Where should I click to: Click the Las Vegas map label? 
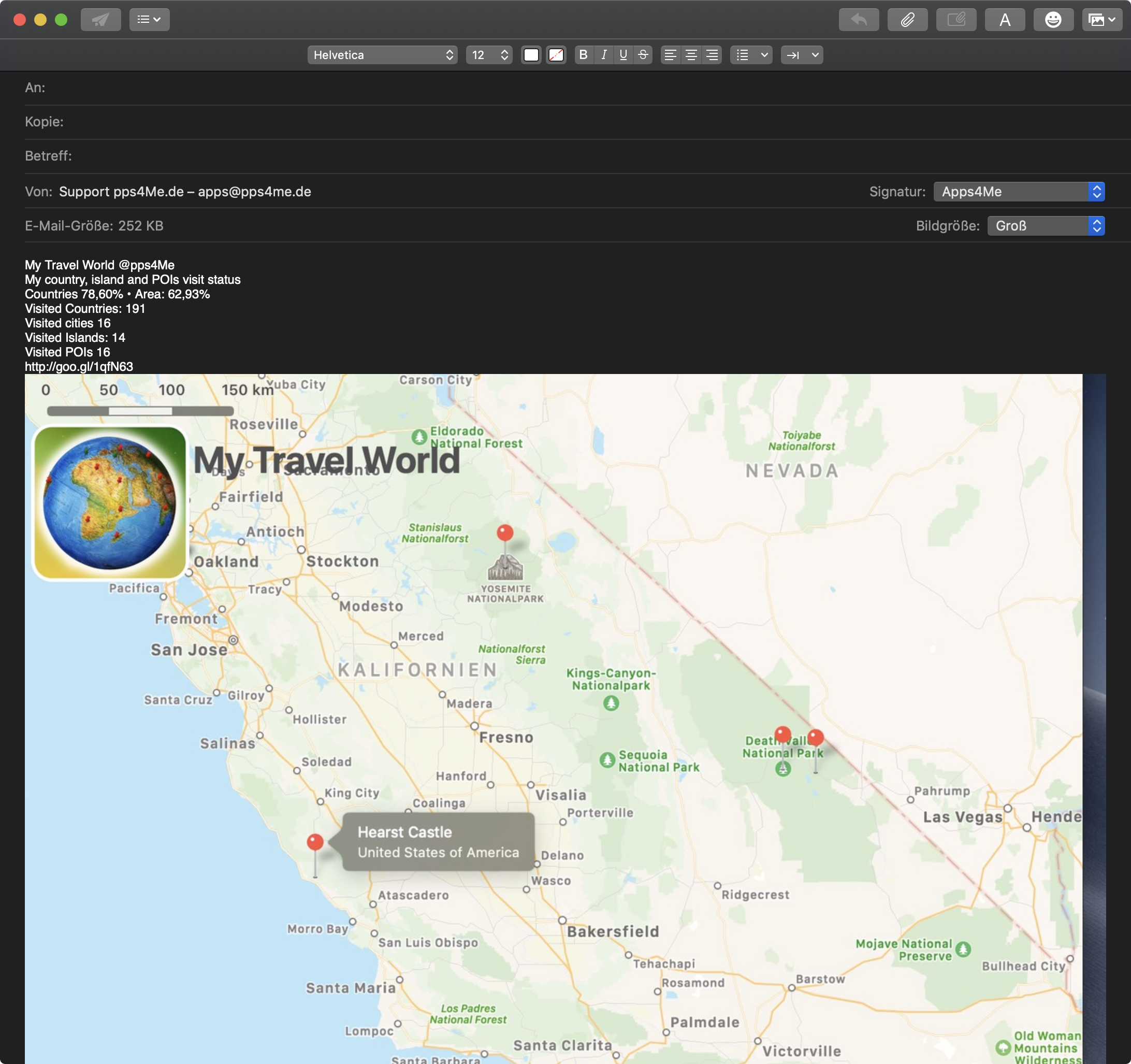pyautogui.click(x=963, y=817)
